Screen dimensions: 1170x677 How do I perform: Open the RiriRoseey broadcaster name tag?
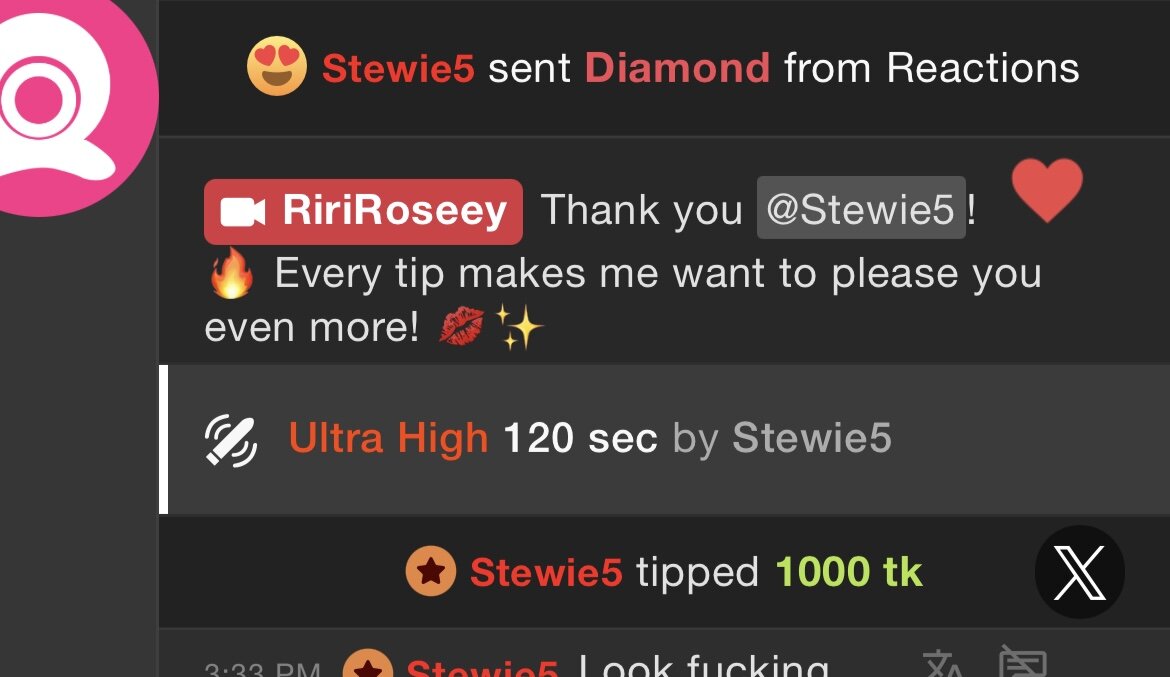click(363, 211)
